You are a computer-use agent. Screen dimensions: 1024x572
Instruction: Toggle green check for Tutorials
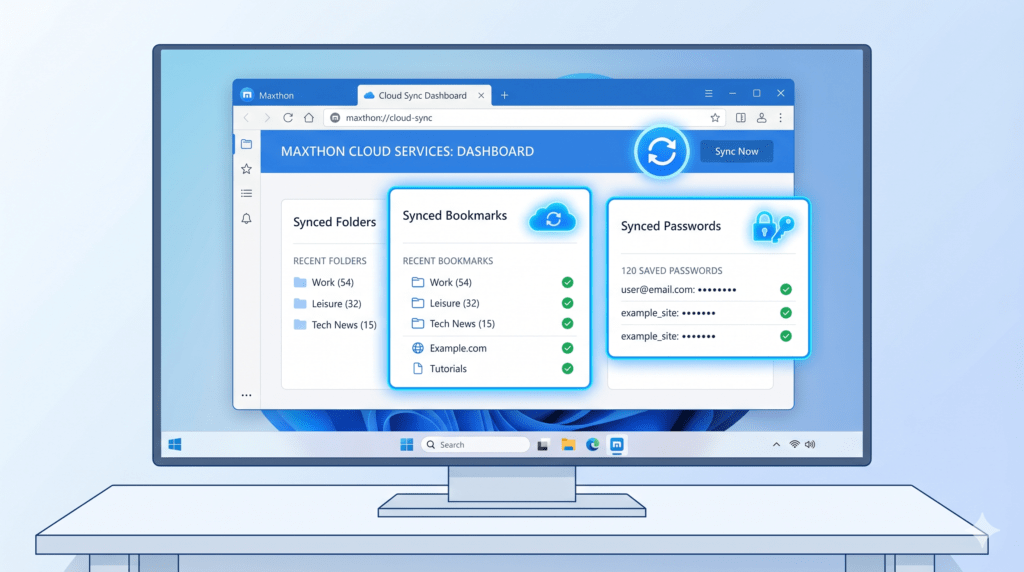(568, 368)
